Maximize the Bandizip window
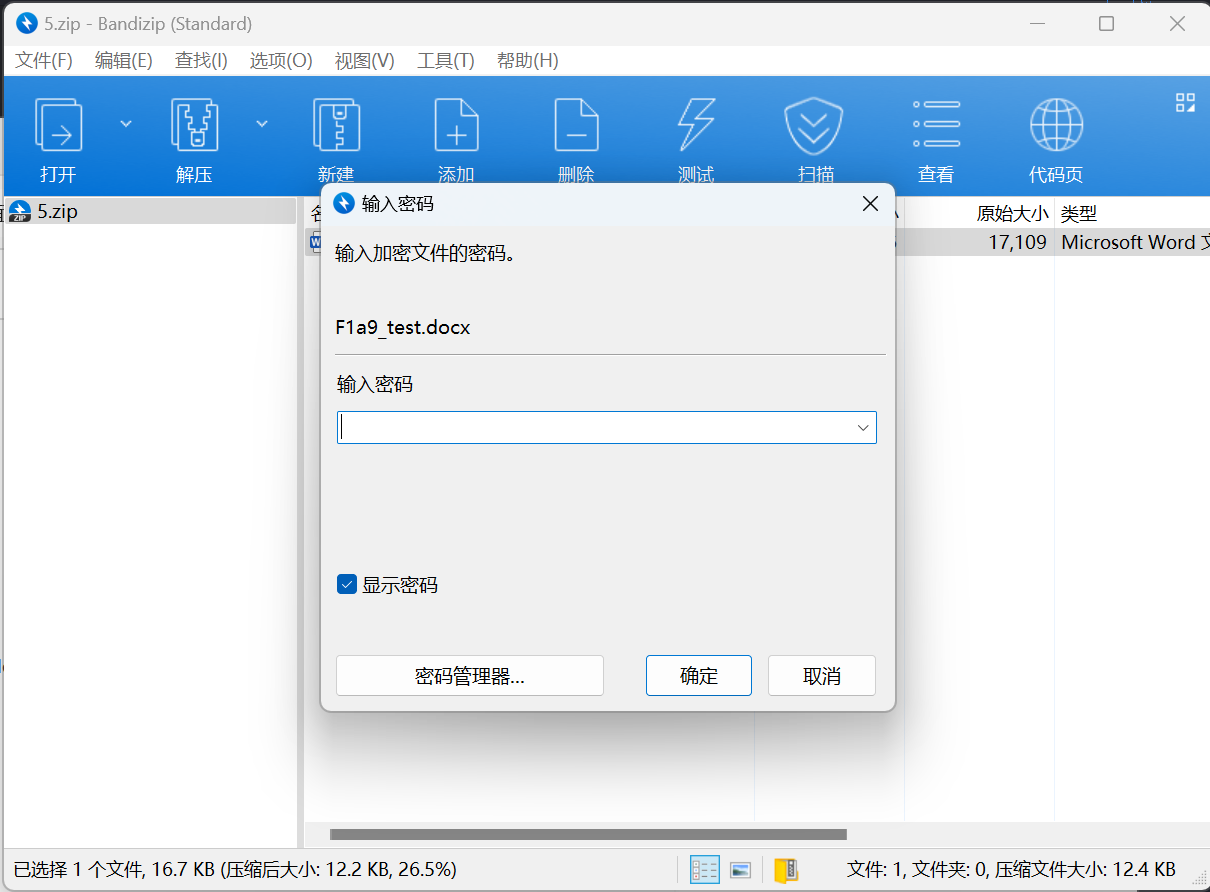1210x892 pixels. [1106, 23]
